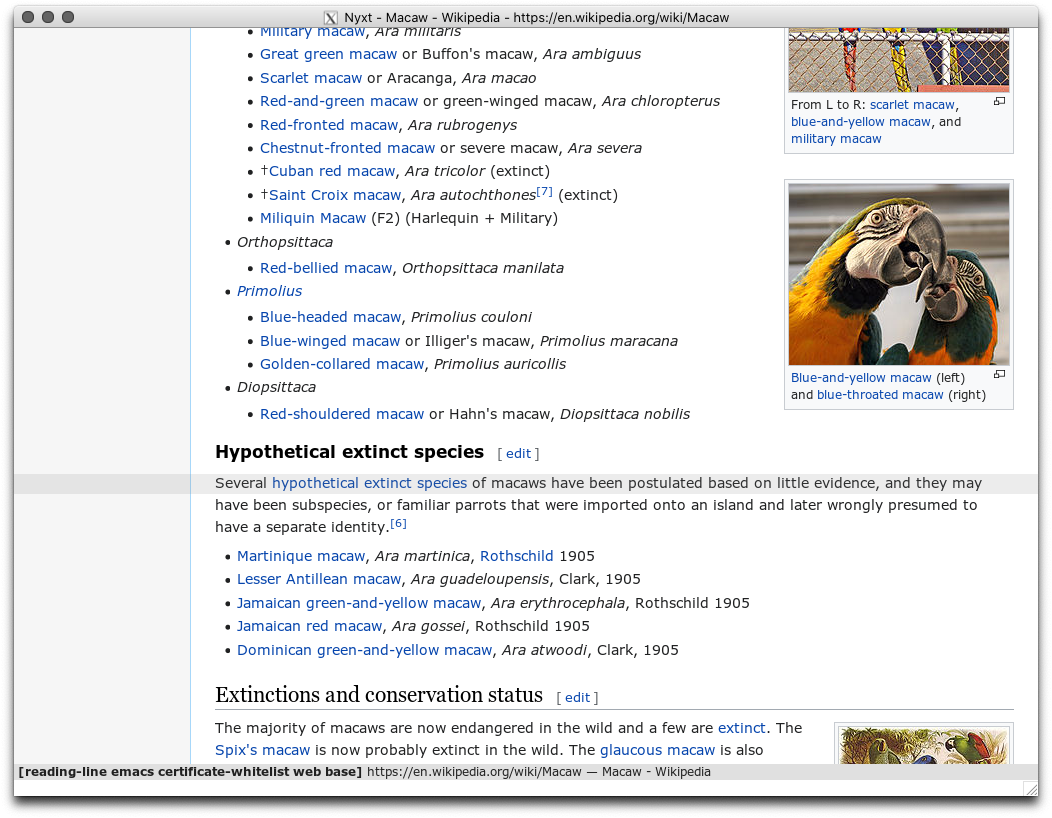
Task: Open the macaws on fence thumbnail
Action: tap(898, 60)
